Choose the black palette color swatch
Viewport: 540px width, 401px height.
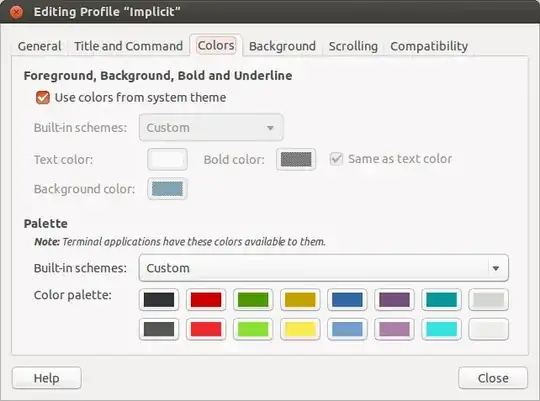click(x=159, y=300)
